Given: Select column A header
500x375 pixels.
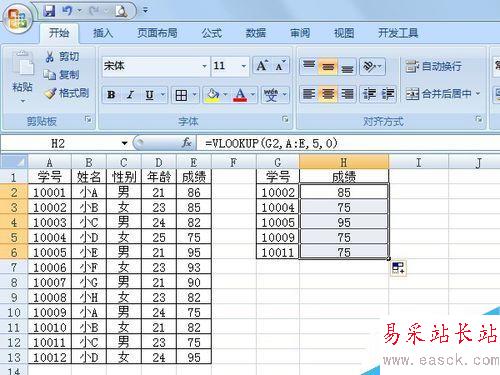Looking at the screenshot, I should coord(50,162).
